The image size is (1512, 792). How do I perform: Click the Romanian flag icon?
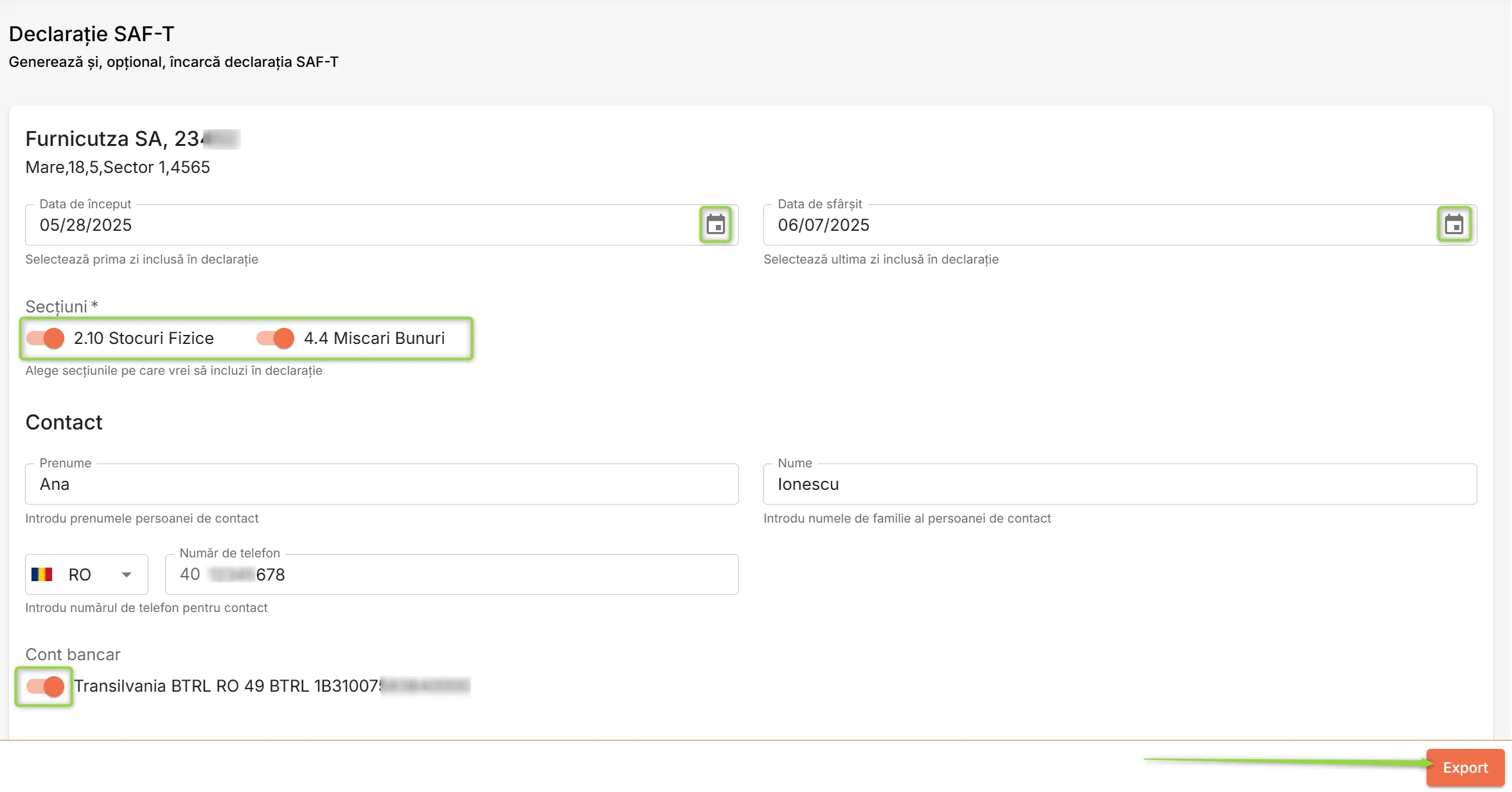(42, 574)
